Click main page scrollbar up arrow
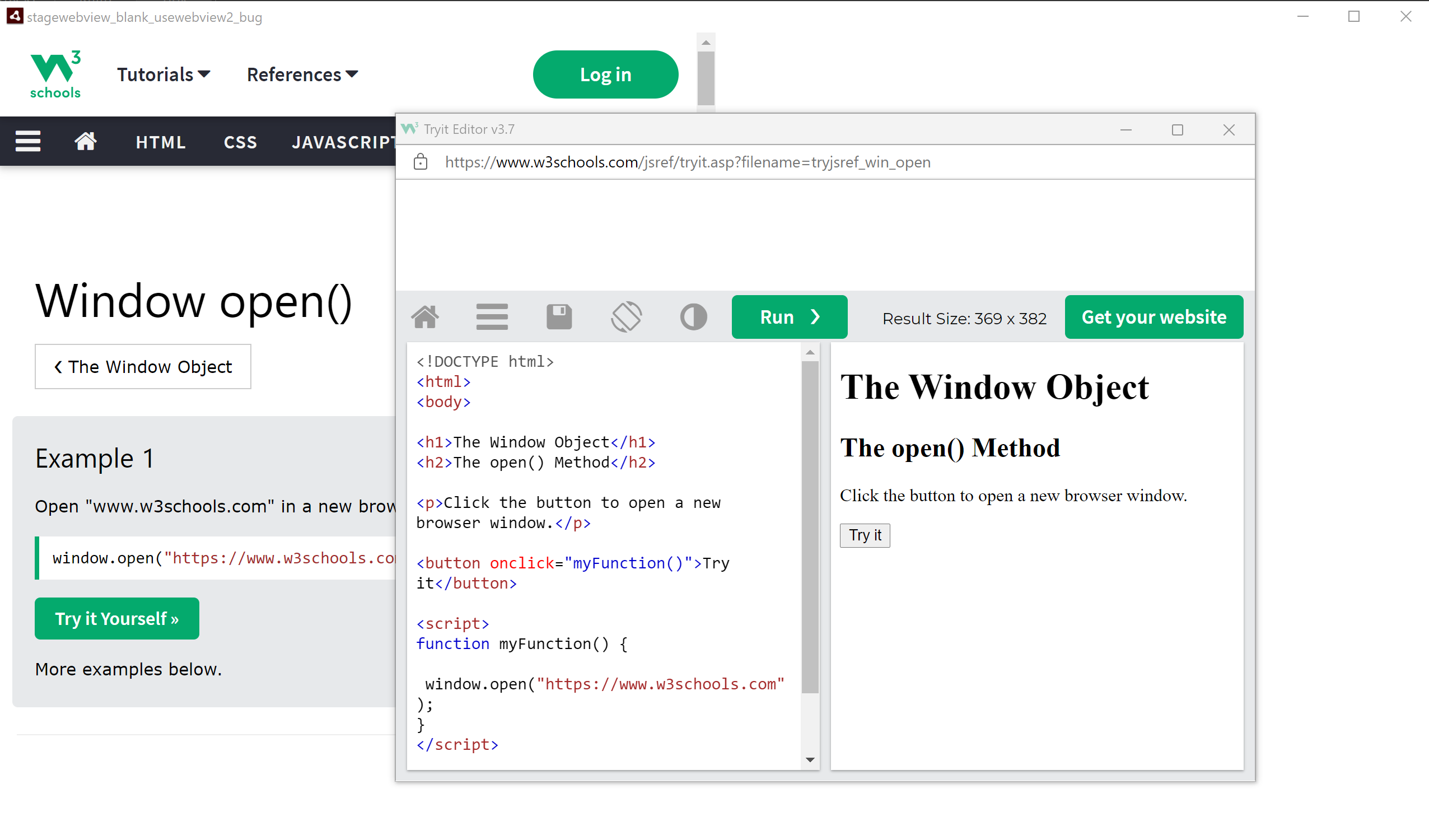Viewport: 1429px width, 840px height. click(x=706, y=43)
